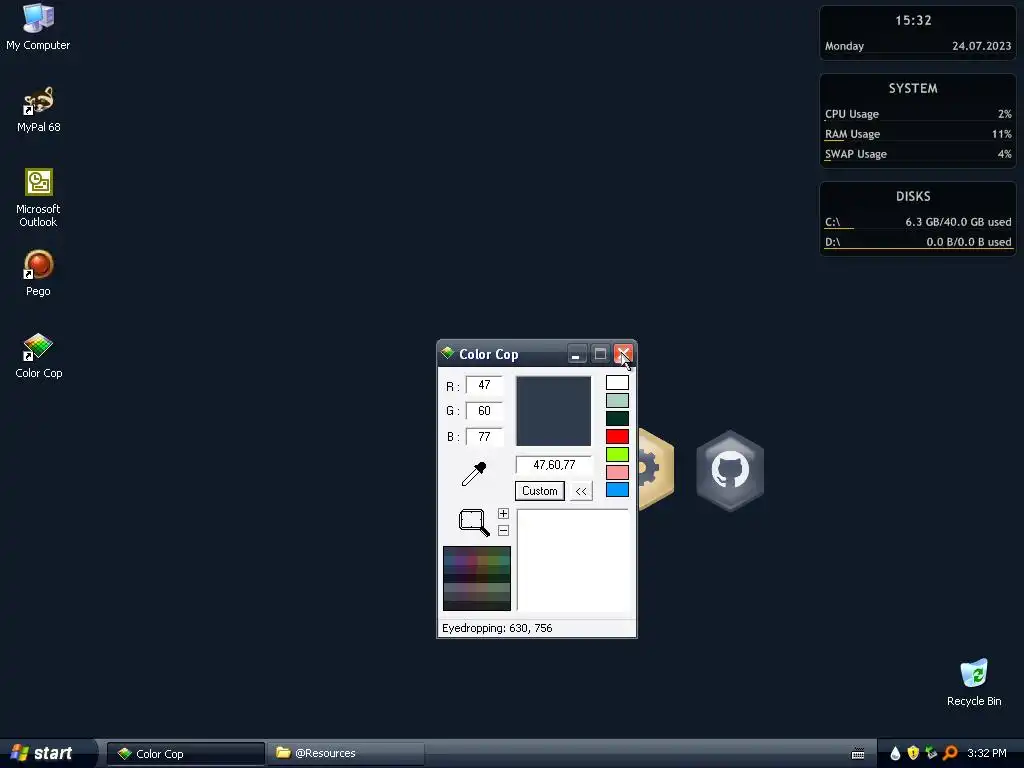Click the C:\ disk entry in DISKS widget

pos(918,222)
